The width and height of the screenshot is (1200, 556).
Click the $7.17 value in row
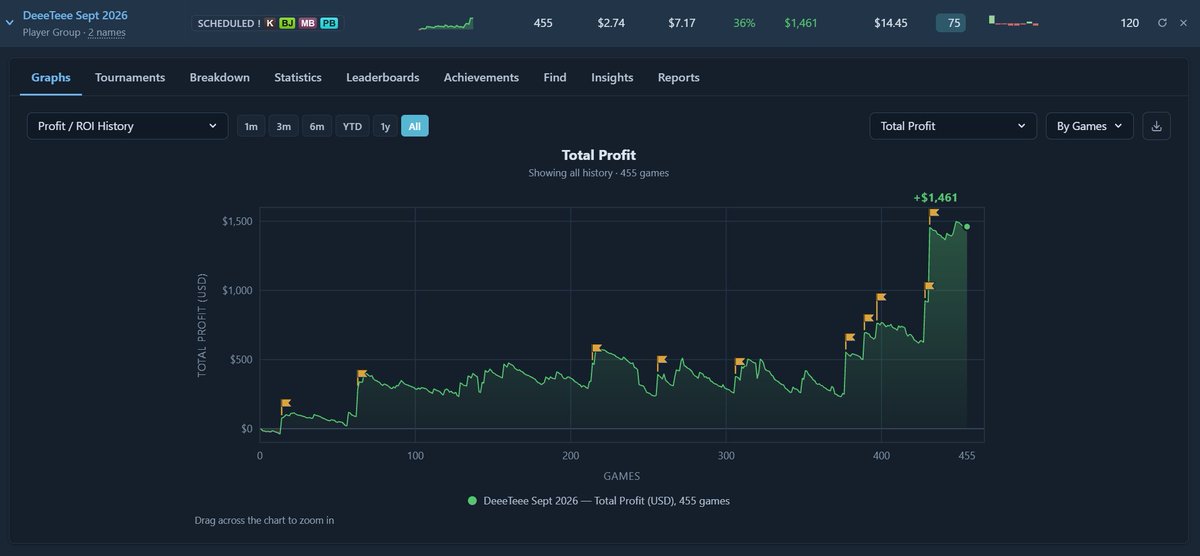click(682, 23)
